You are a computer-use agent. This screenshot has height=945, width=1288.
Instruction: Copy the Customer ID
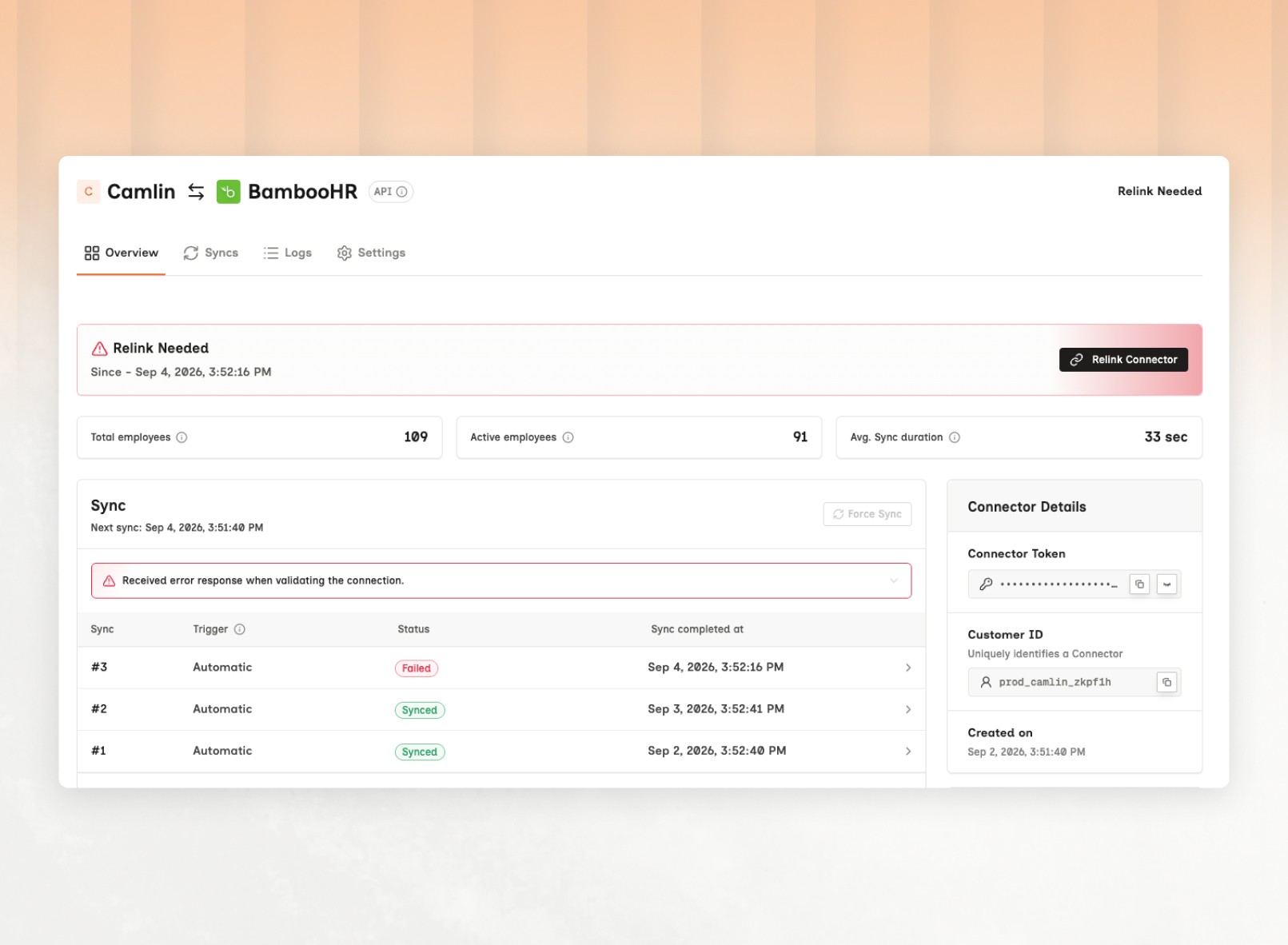[x=1166, y=682]
